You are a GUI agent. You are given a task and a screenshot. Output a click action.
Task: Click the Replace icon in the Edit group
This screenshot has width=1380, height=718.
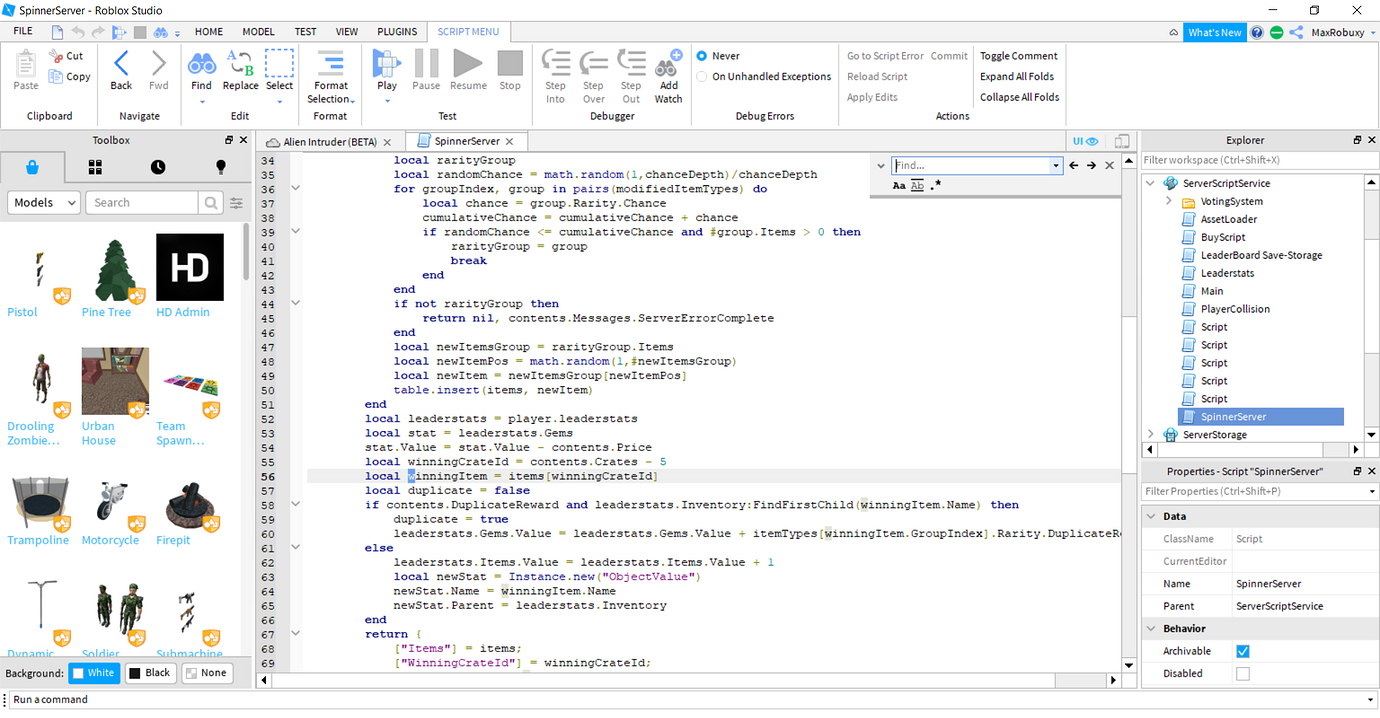tap(240, 64)
